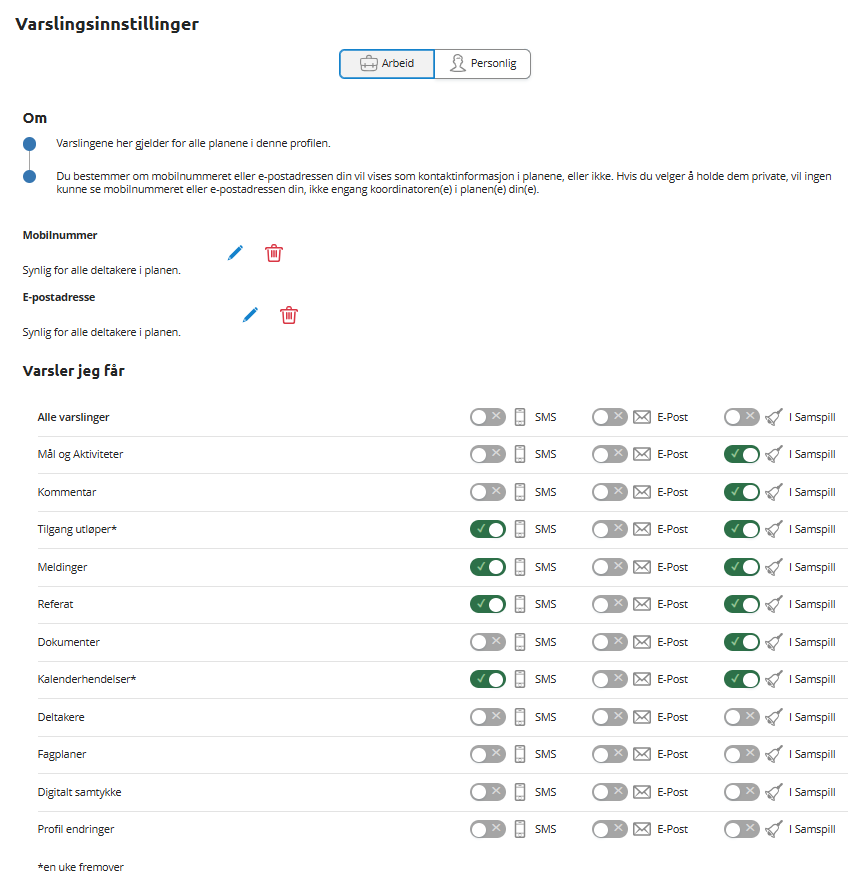The height and width of the screenshot is (879, 849).
Task: Disable I Samspill for Mål og Aktiviteter
Action: (741, 454)
